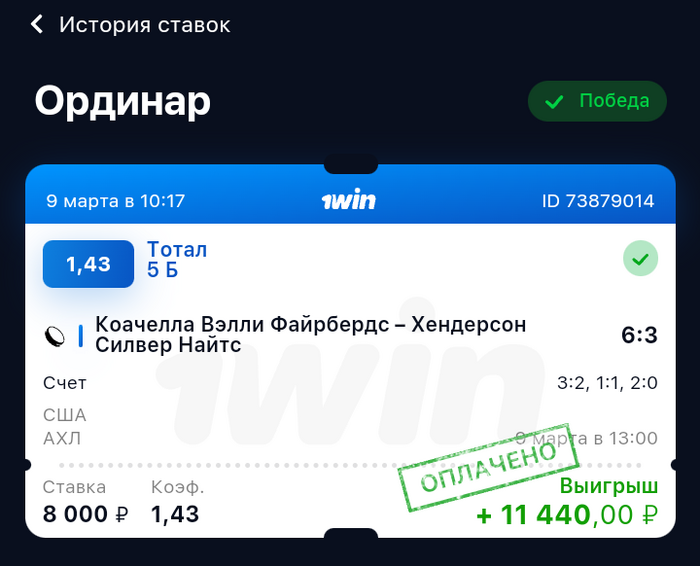The image size is (700, 566).
Task: Click the + 11 440,00 ₽ winnings amount
Action: pos(567,515)
